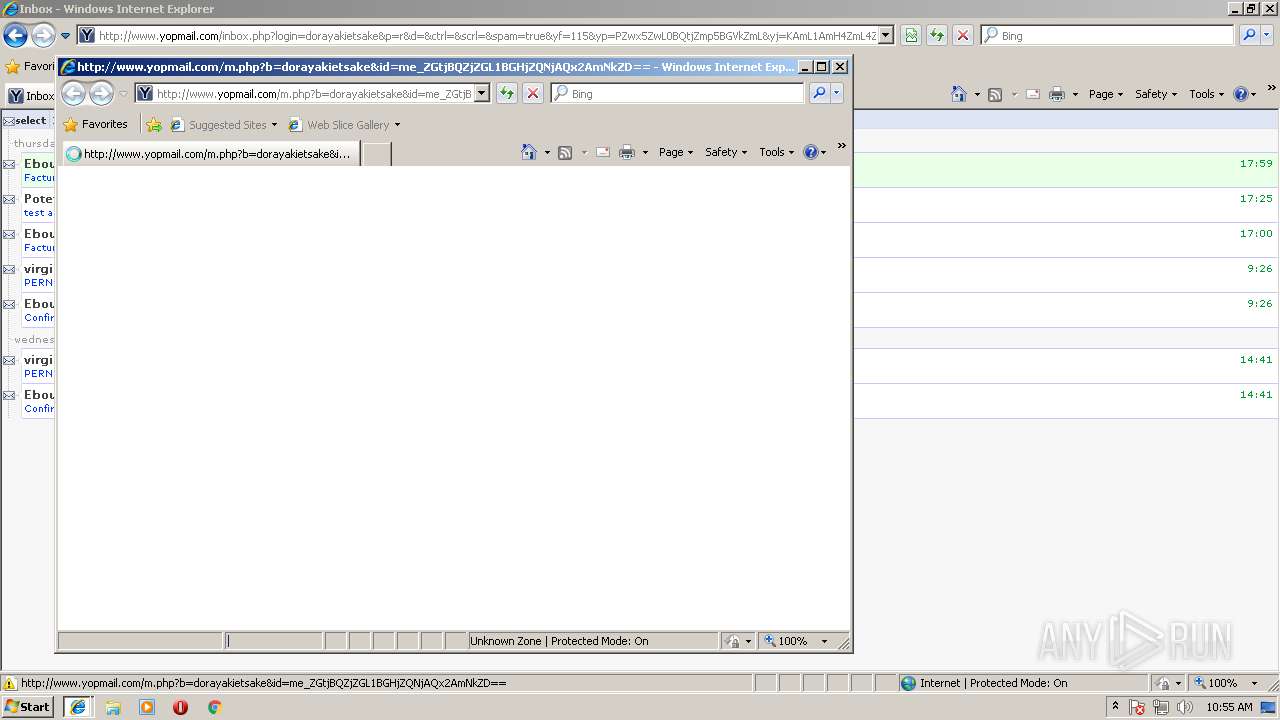The image size is (1280, 720).
Task: Open main window Page menu
Action: [1106, 94]
